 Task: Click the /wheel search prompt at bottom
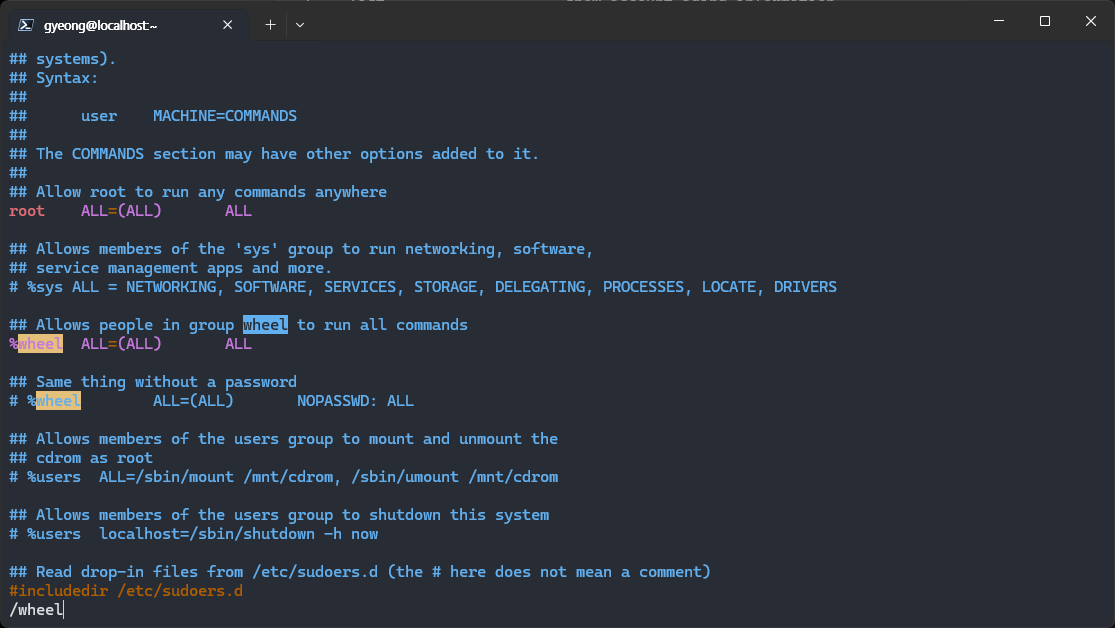coord(35,610)
